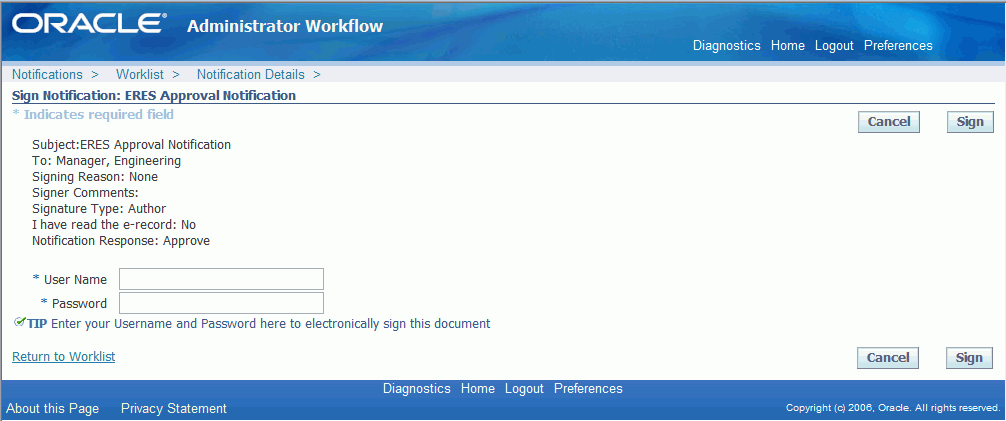1006x421 pixels.
Task: Navigate to Worklist breadcrumb
Action: (x=140, y=74)
